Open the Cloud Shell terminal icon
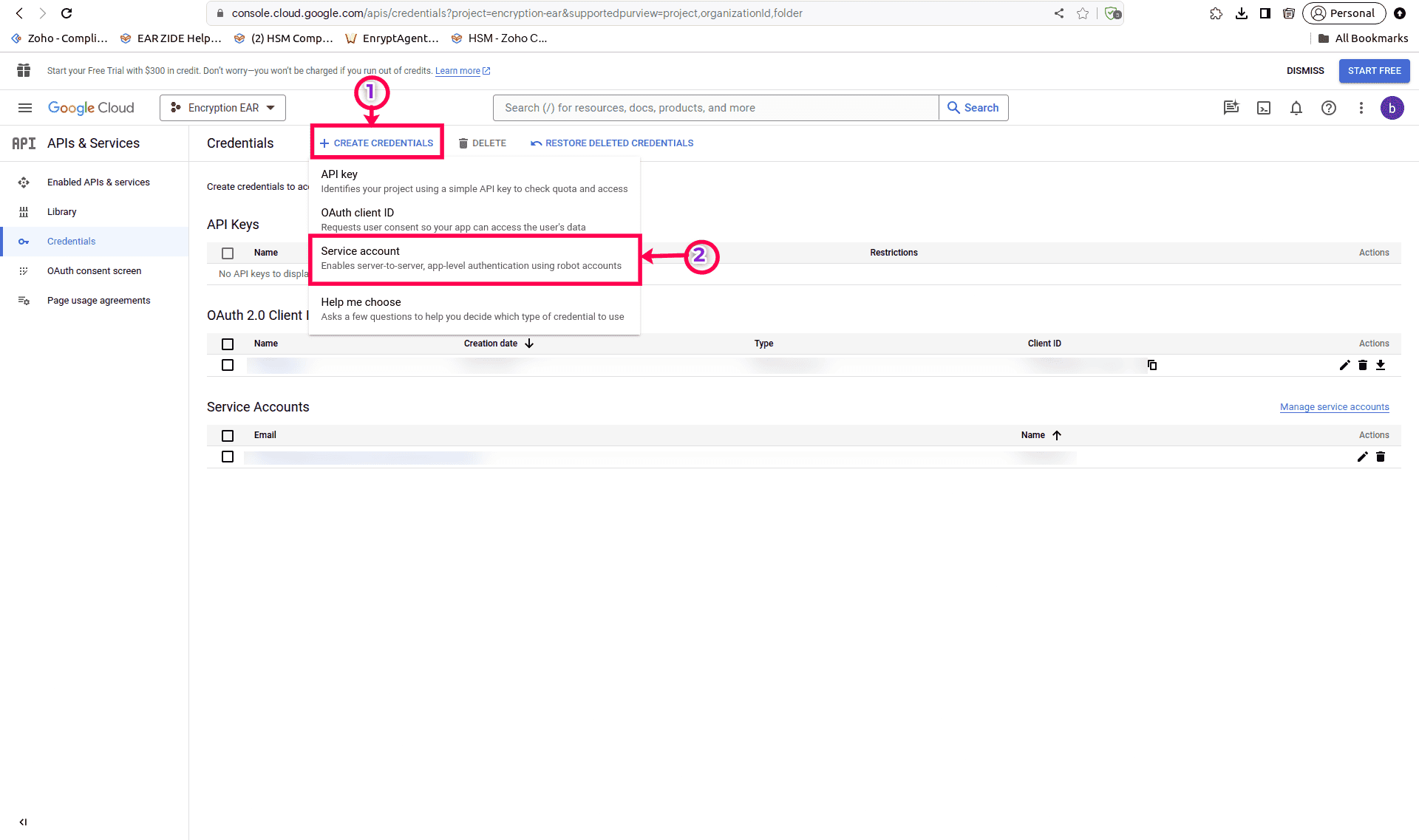This screenshot has width=1419, height=840. [x=1264, y=108]
